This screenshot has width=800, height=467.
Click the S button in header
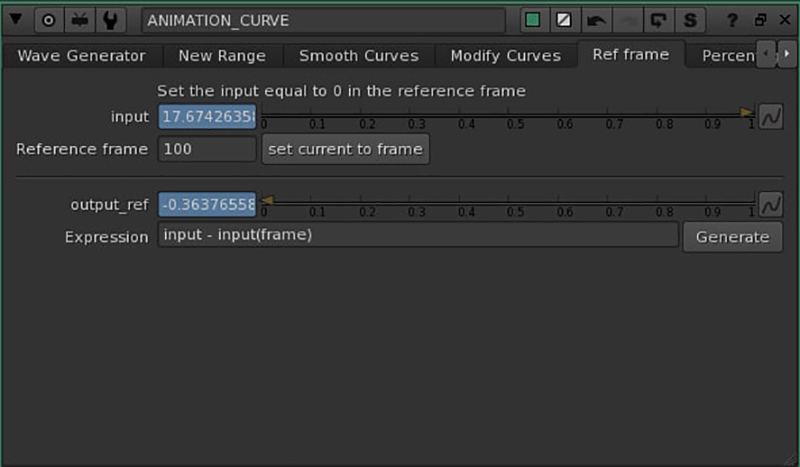pos(689,20)
